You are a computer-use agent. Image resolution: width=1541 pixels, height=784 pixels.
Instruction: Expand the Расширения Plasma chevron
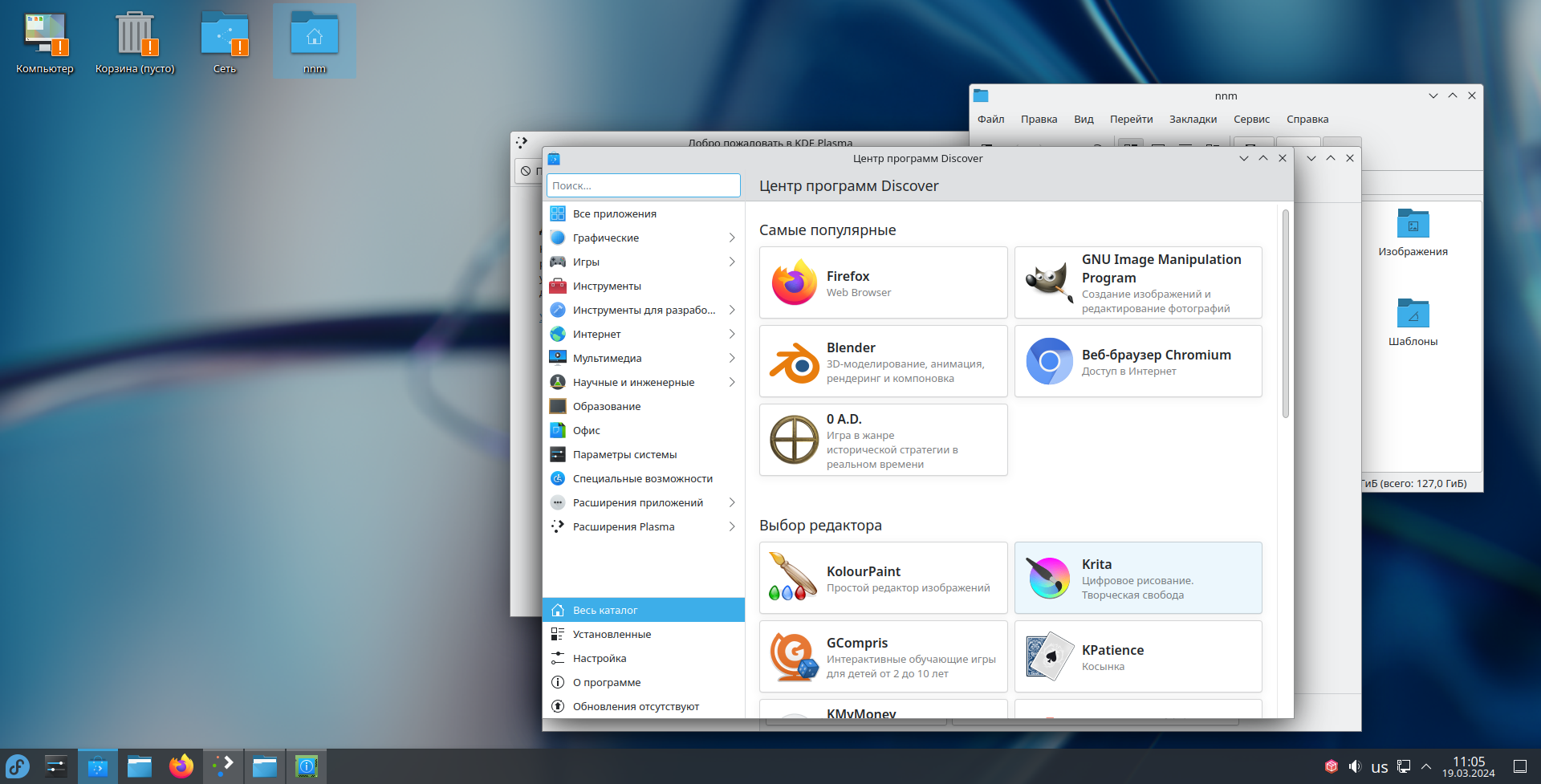pyautogui.click(x=732, y=526)
